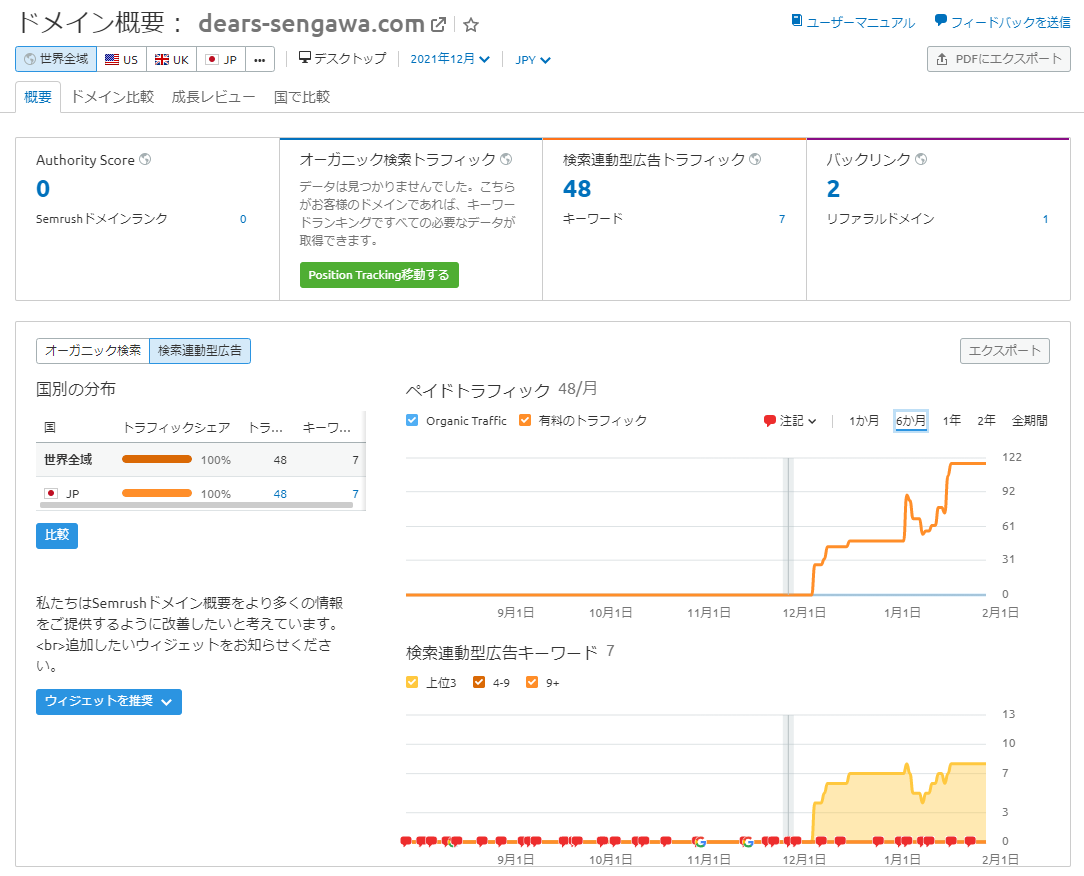Click red note marker at chart start

(x=406, y=841)
